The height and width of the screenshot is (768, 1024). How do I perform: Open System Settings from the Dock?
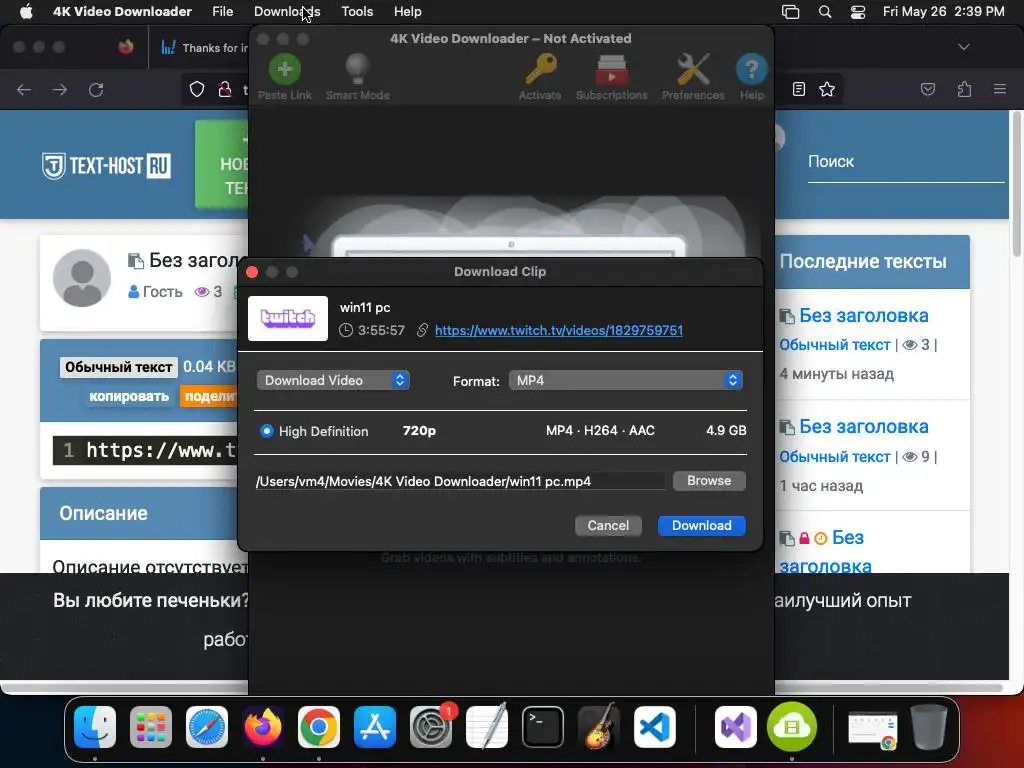pyautogui.click(x=431, y=727)
